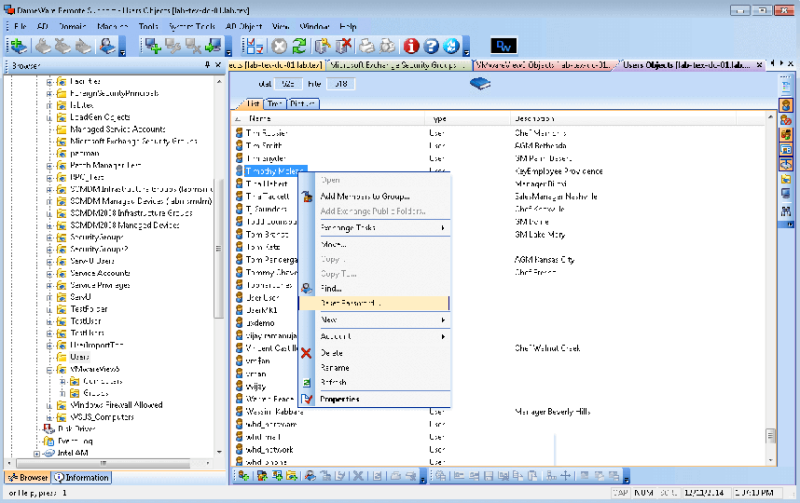Select the Users folder in browser tree
The width and height of the screenshot is (800, 503).
click(x=80, y=357)
